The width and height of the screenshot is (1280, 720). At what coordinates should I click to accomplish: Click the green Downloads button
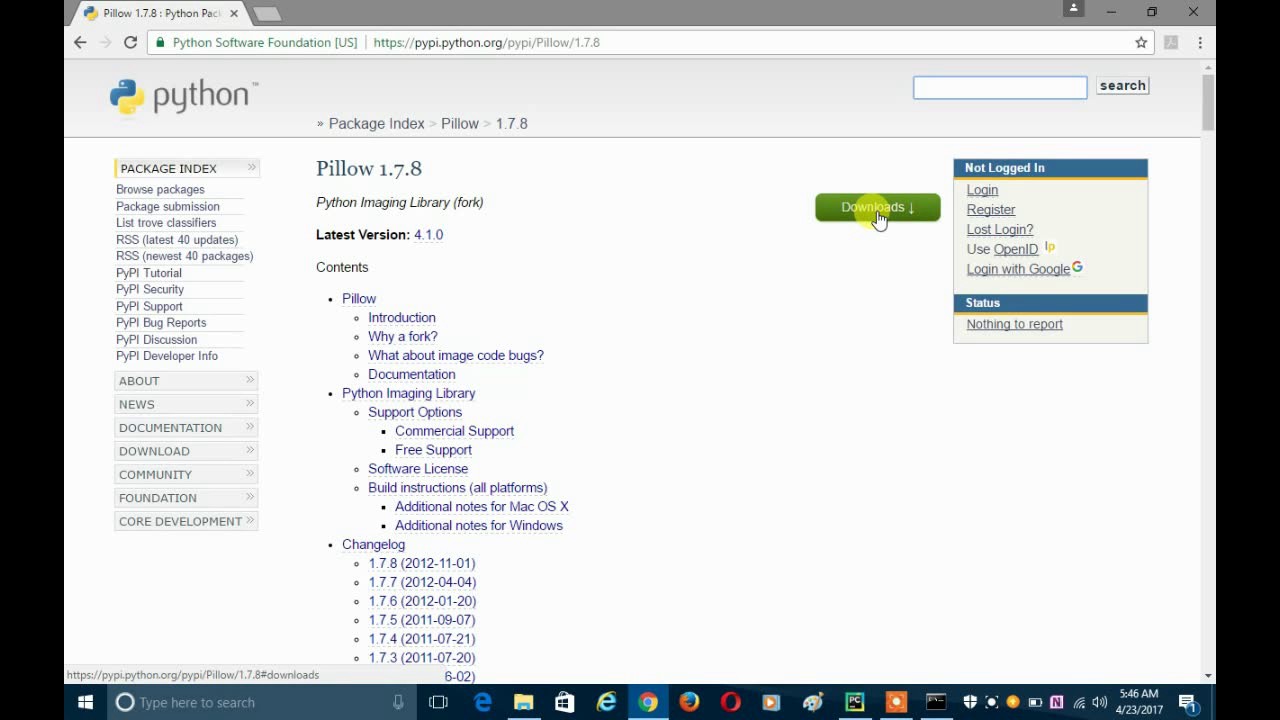pos(878,207)
